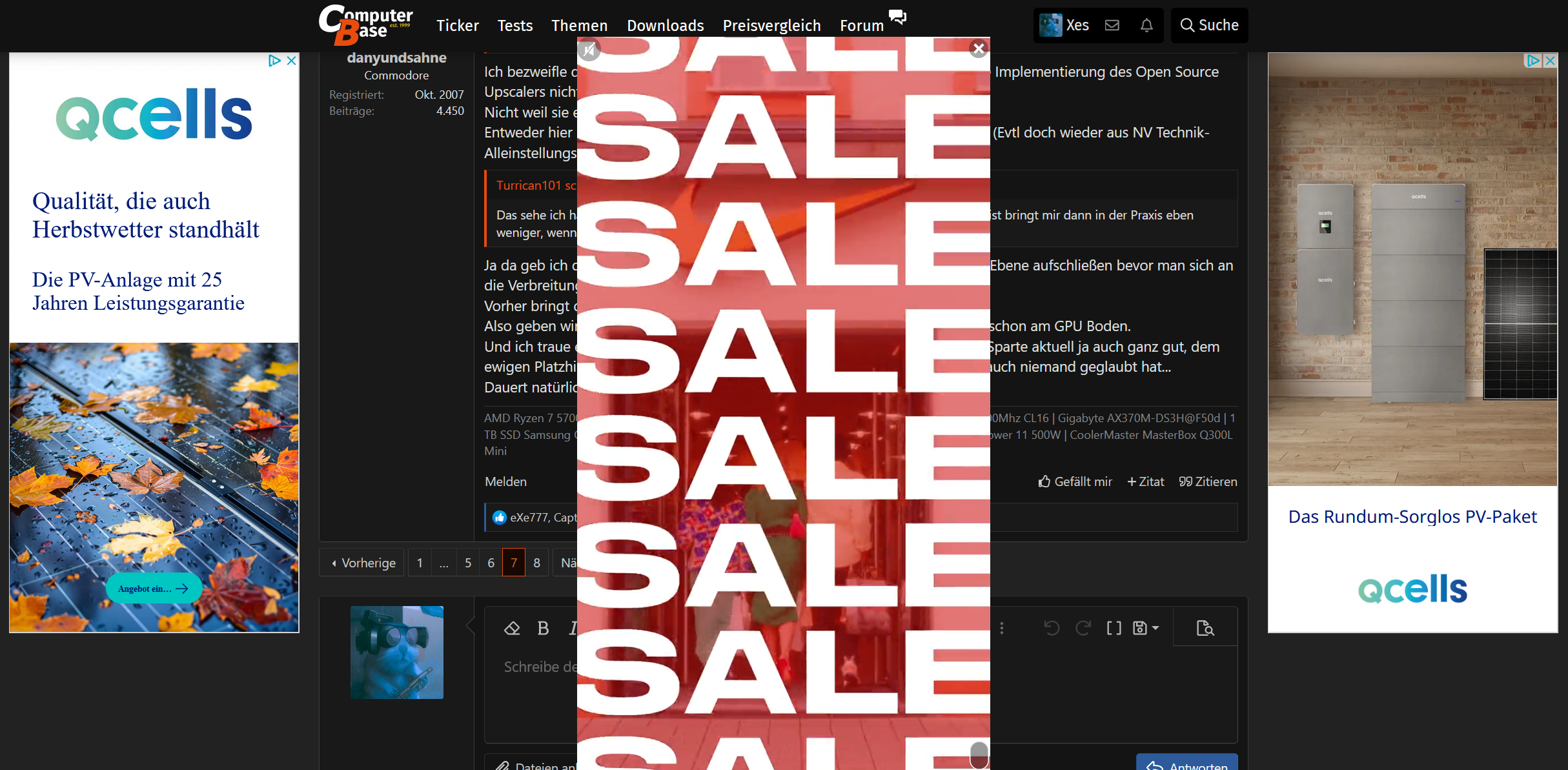The image size is (1568, 770).
Task: Open the Forum menu item
Action: click(861, 25)
